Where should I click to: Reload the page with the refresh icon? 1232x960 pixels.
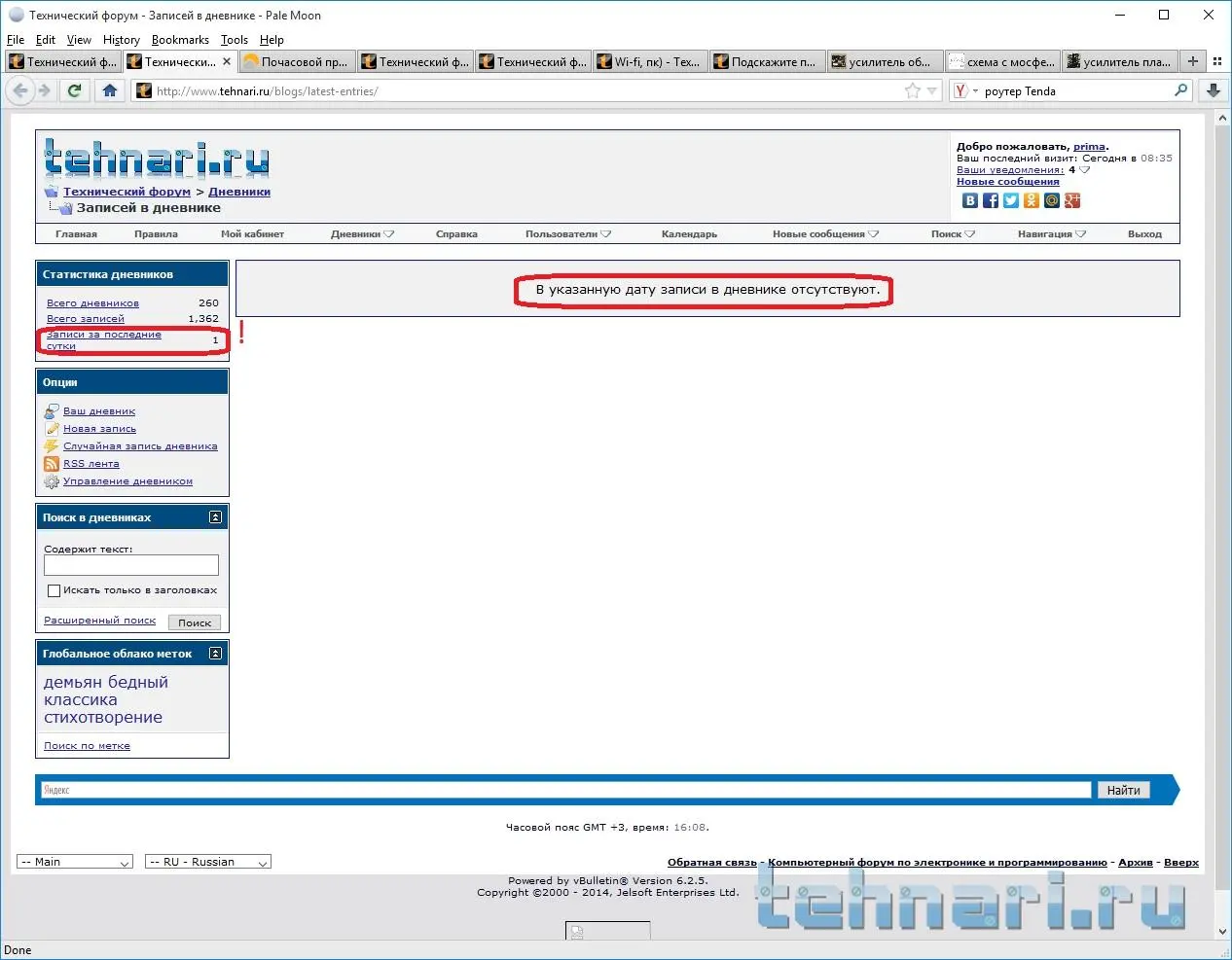click(x=75, y=90)
